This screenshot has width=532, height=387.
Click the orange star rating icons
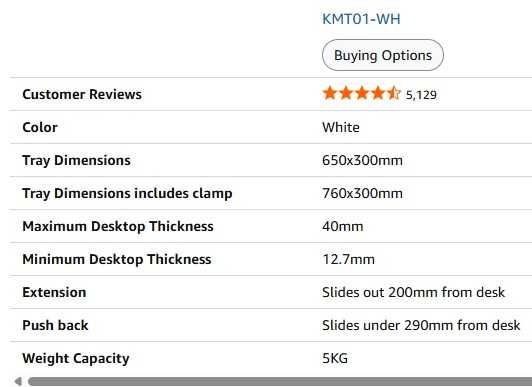pos(362,93)
